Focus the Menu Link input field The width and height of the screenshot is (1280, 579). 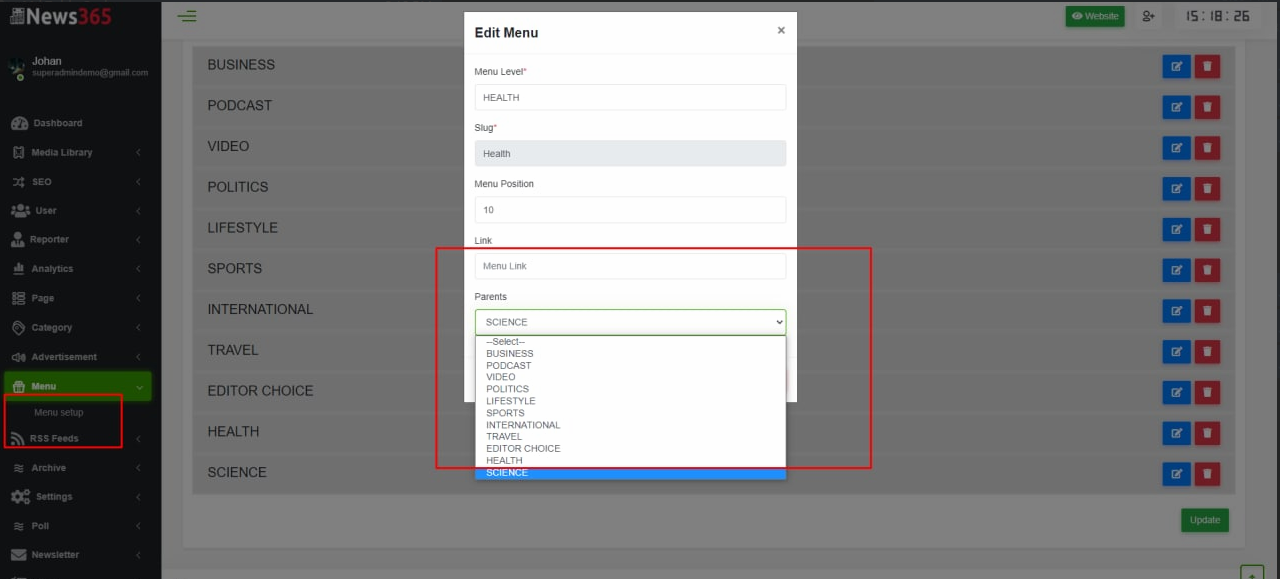tap(630, 266)
